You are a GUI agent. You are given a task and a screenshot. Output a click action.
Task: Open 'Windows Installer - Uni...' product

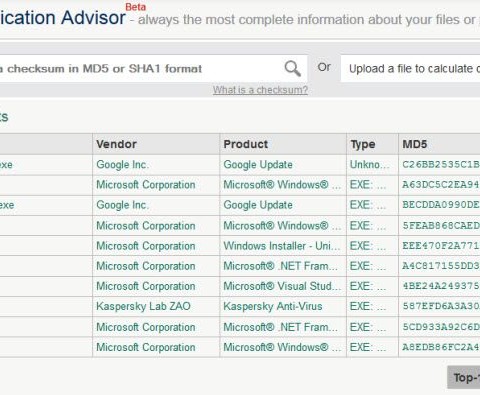(282, 246)
